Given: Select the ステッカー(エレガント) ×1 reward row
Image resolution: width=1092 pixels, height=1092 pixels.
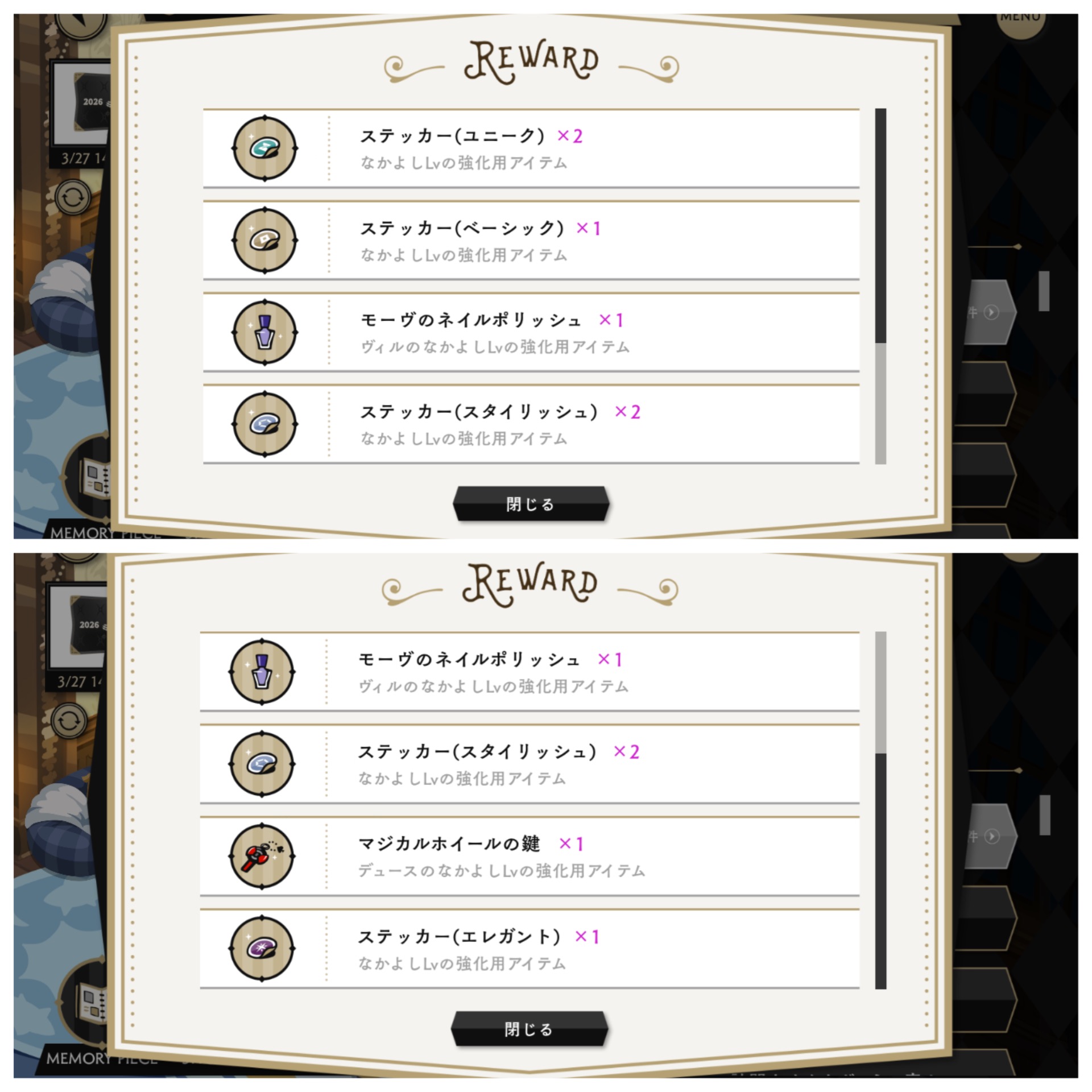Looking at the screenshot, I should click(x=530, y=948).
